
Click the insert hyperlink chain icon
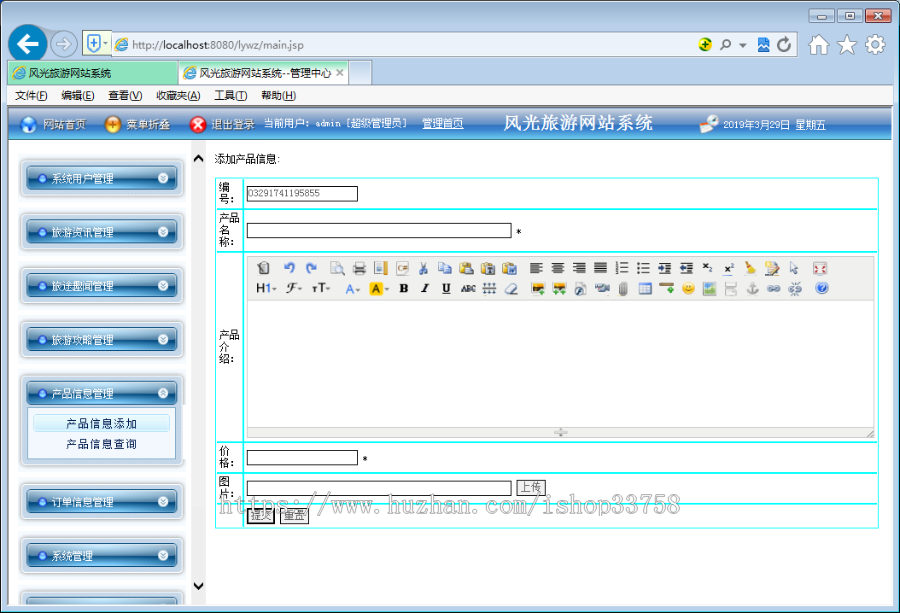tap(773, 290)
